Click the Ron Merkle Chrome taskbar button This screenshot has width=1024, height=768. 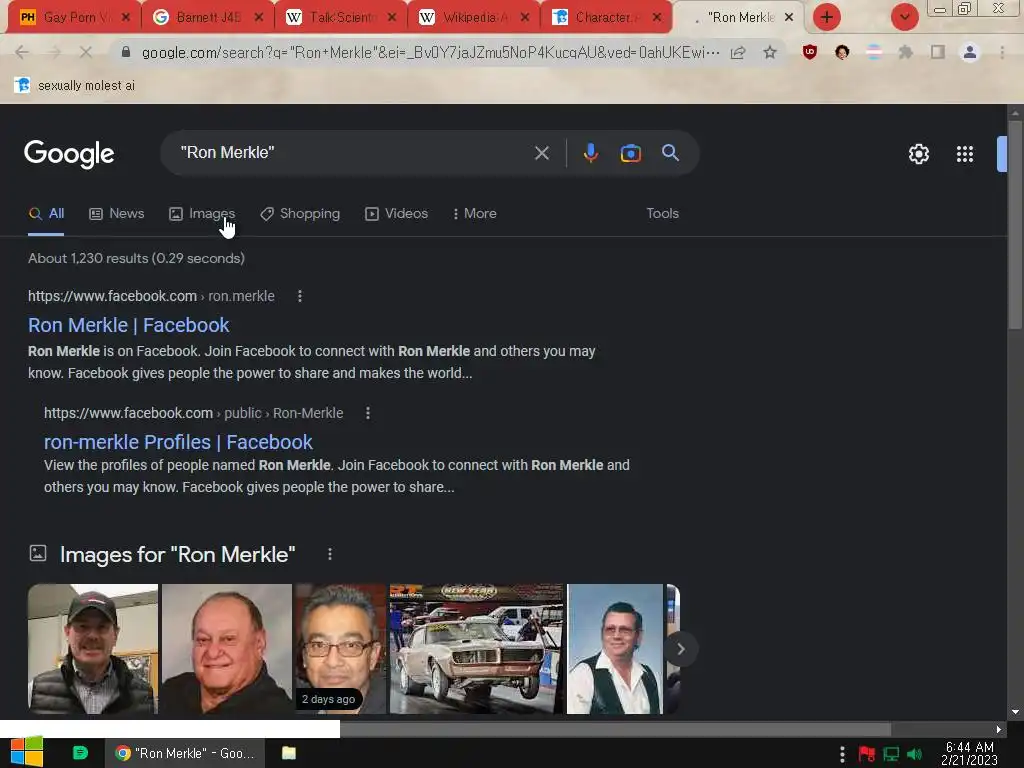pyautogui.click(x=185, y=753)
